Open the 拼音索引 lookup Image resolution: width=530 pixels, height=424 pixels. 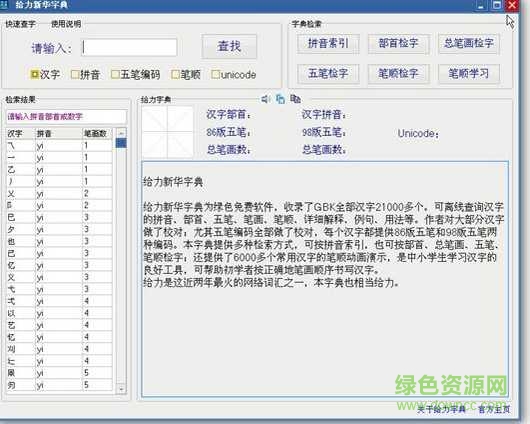click(x=328, y=44)
